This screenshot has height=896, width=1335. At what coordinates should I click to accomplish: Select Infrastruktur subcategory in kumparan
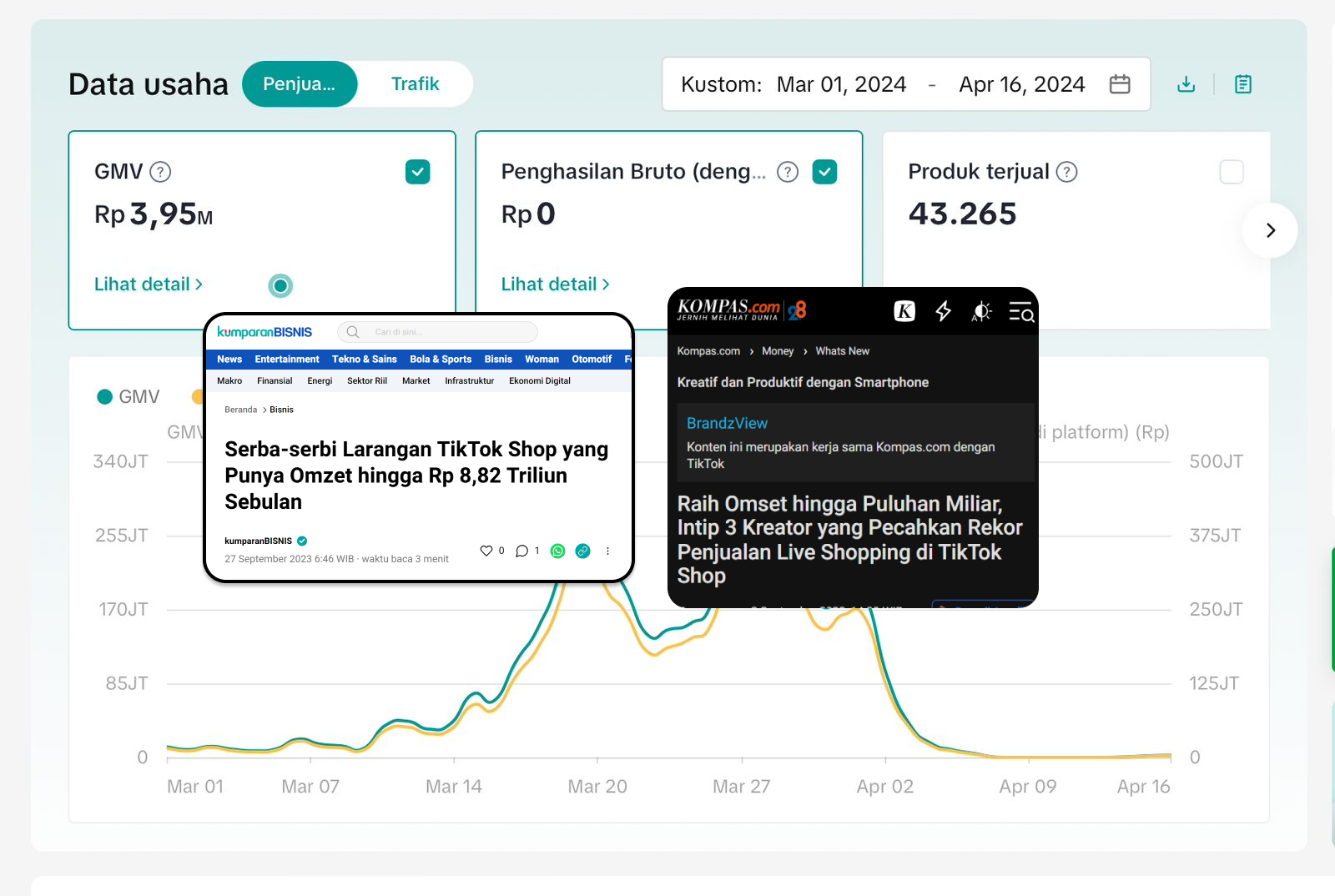click(469, 381)
